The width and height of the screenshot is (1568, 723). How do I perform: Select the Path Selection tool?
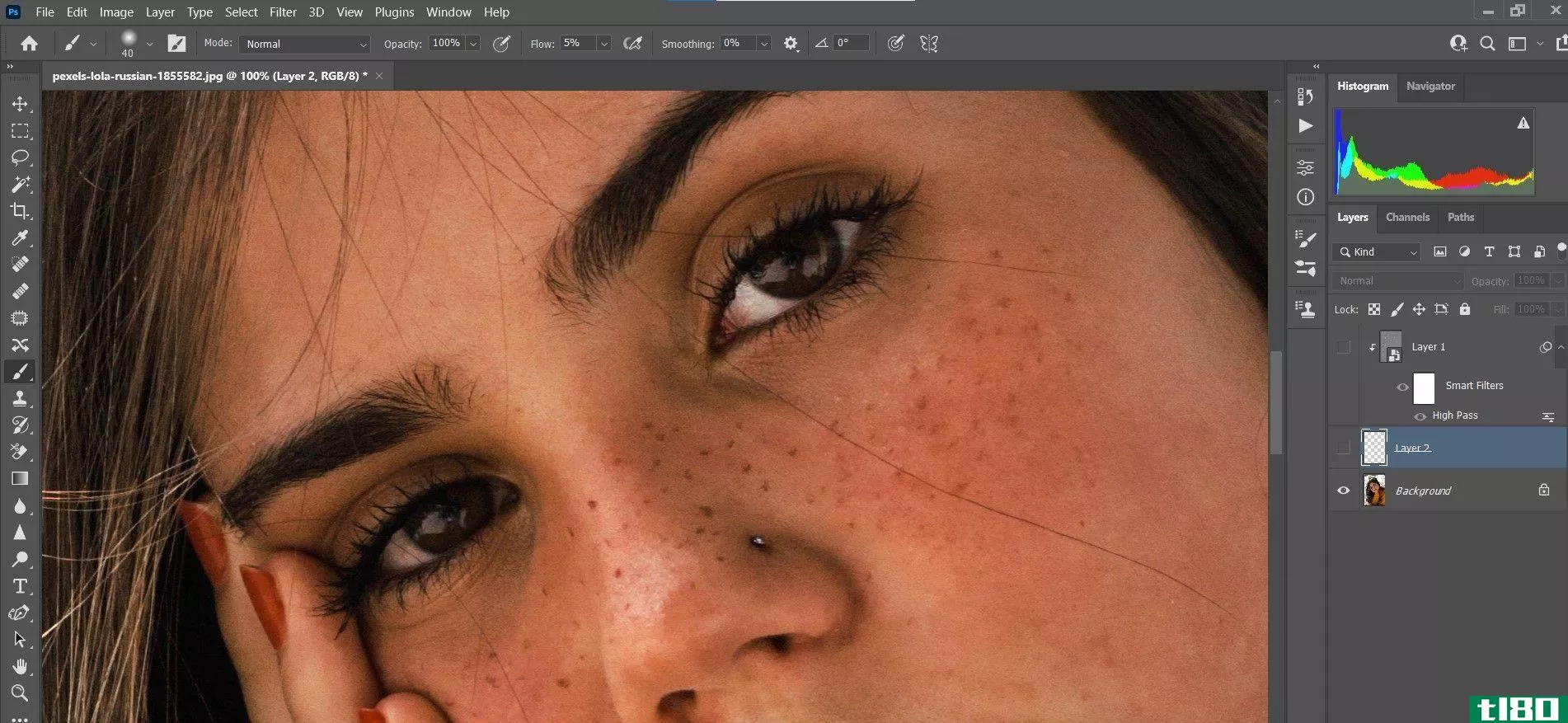(20, 640)
